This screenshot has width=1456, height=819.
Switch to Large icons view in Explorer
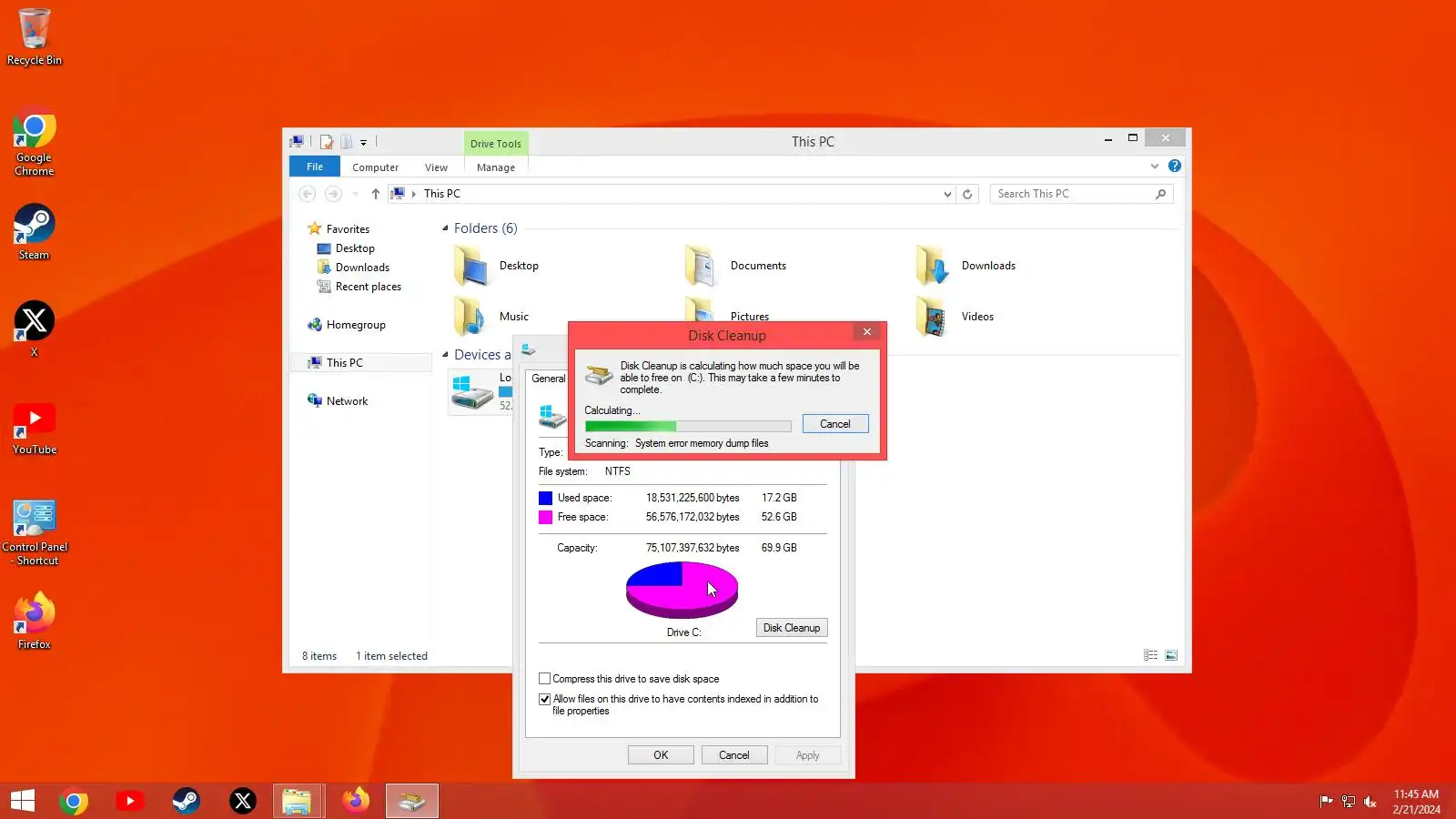pyautogui.click(x=1171, y=655)
